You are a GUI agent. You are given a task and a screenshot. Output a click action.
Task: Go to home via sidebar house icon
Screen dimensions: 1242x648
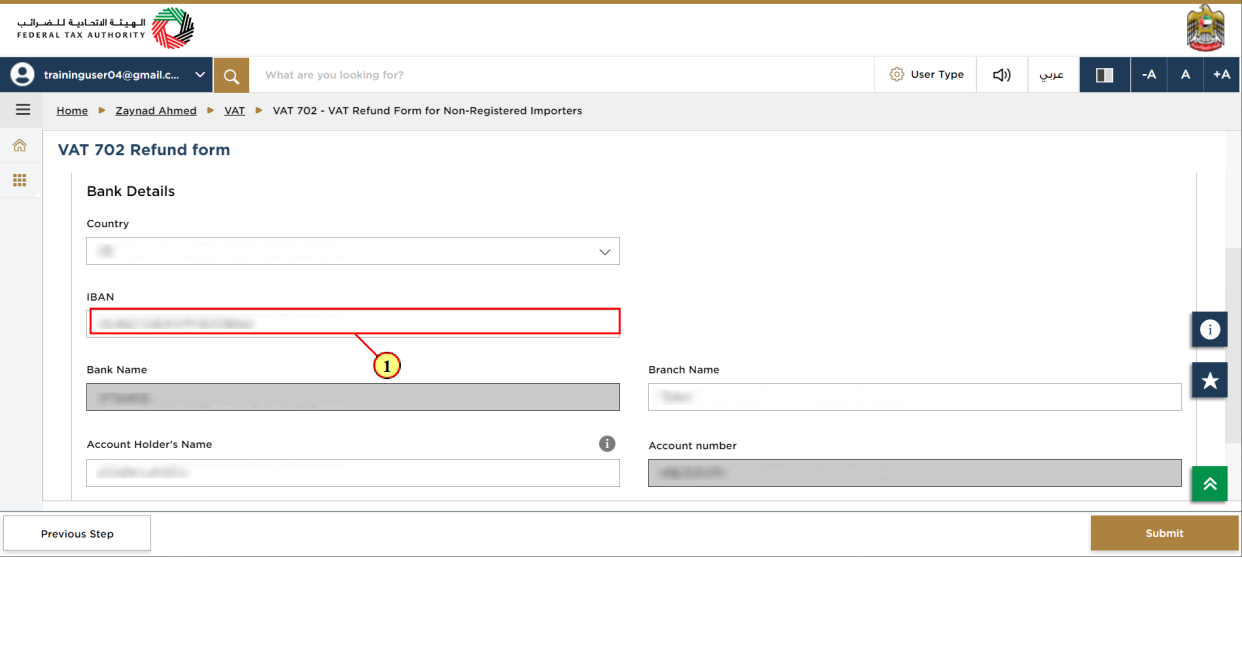[x=19, y=146]
